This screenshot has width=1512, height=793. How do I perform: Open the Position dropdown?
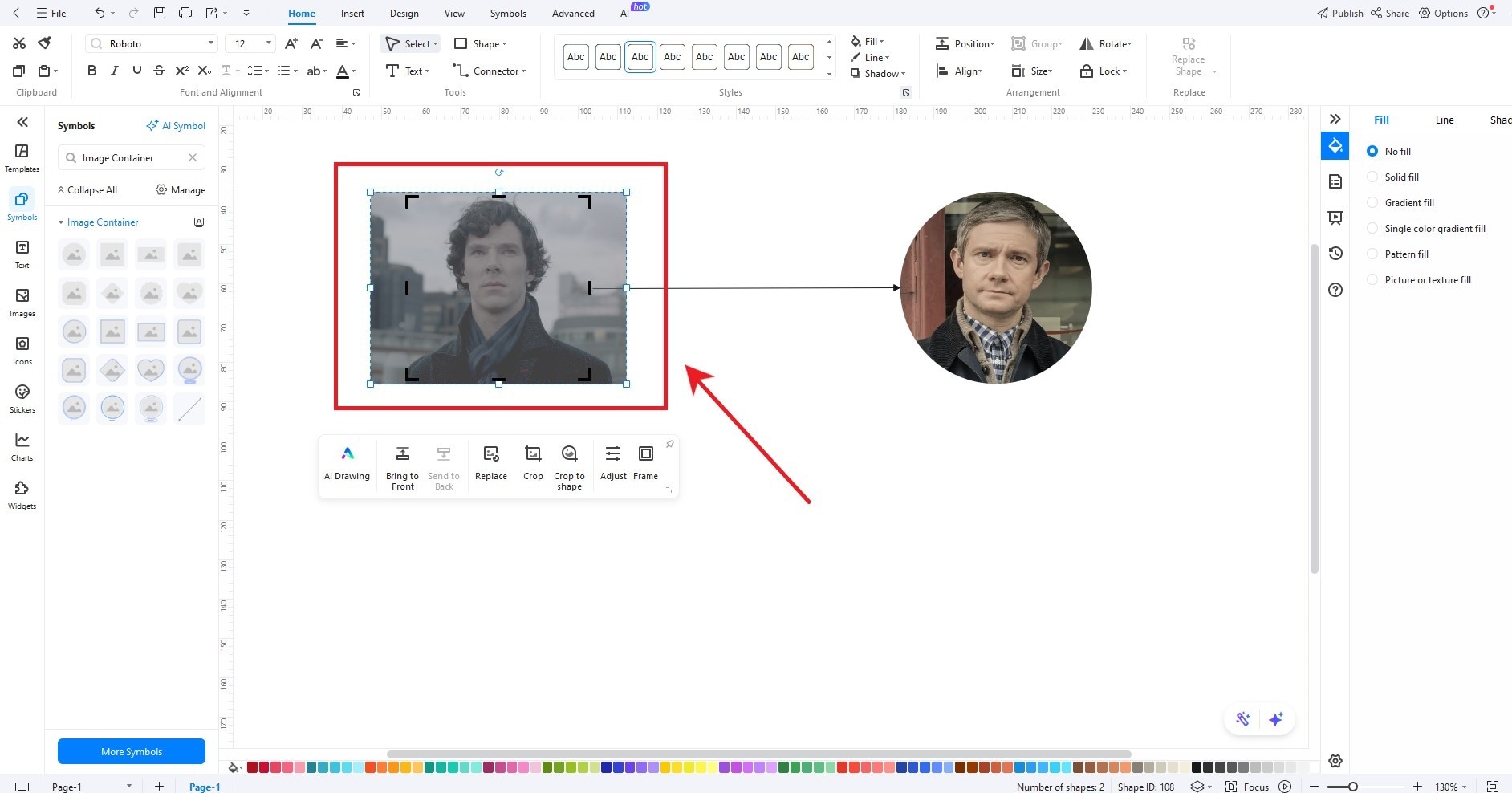[965, 43]
